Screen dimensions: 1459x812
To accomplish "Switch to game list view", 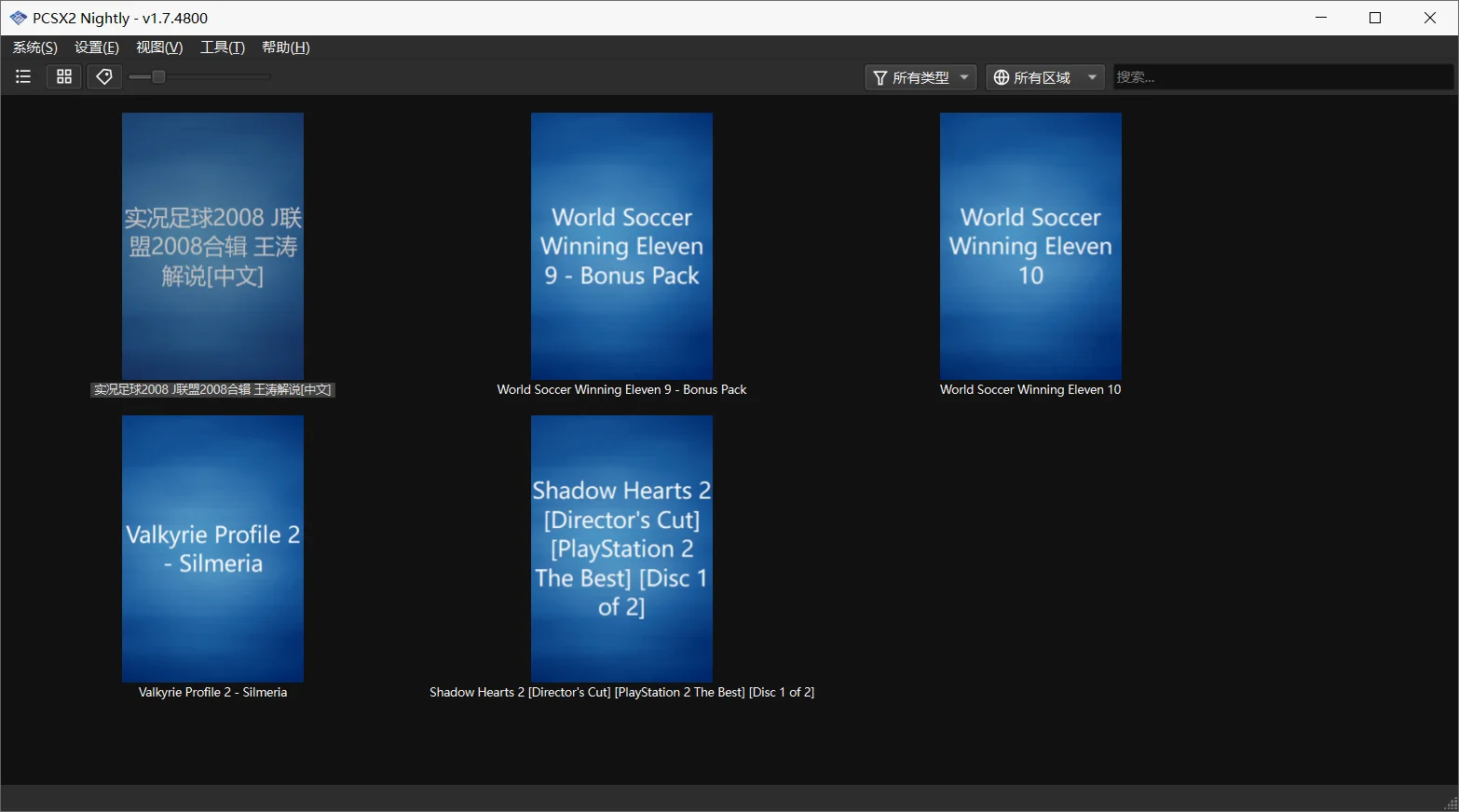I will 23,77.
